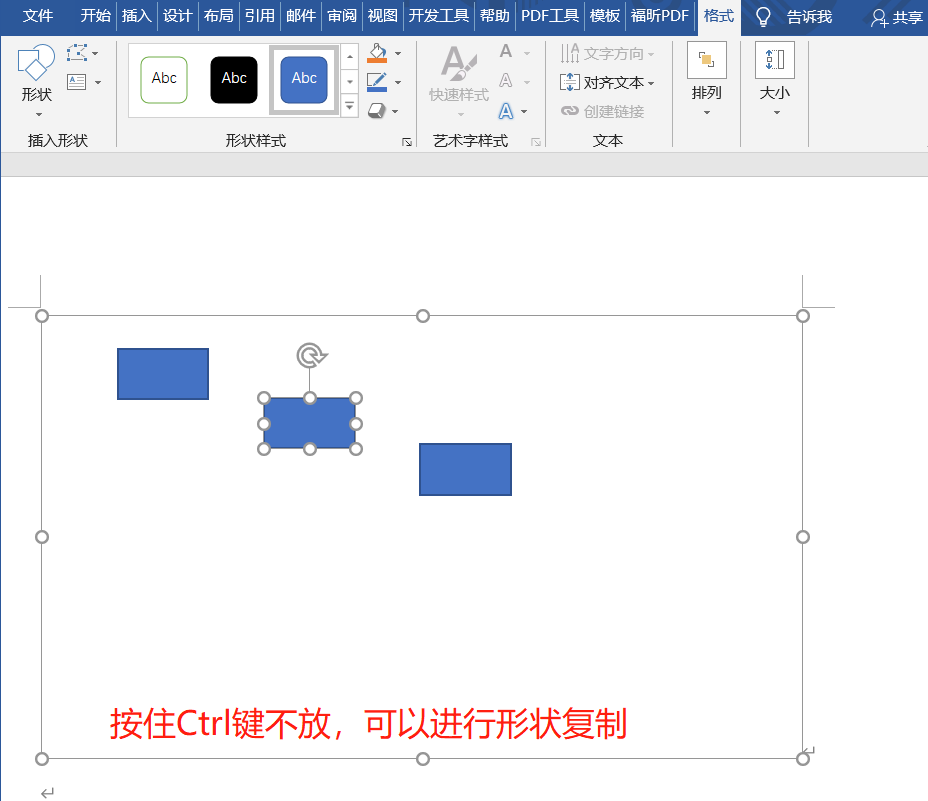The height and width of the screenshot is (801, 928).
Task: Open Draw Text Box dropdown arrow
Action: tap(98, 82)
